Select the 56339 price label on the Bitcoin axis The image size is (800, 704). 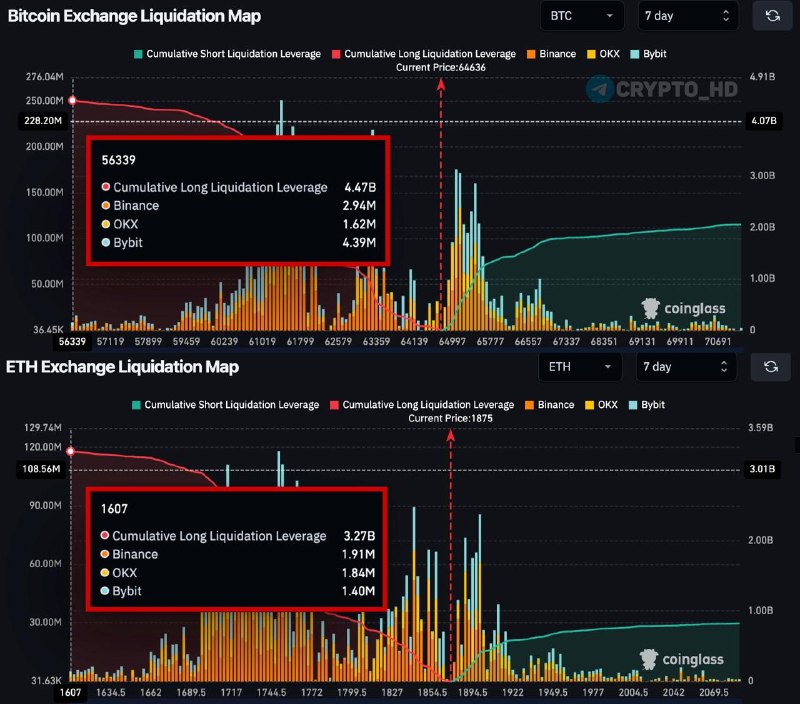pyautogui.click(x=72, y=341)
